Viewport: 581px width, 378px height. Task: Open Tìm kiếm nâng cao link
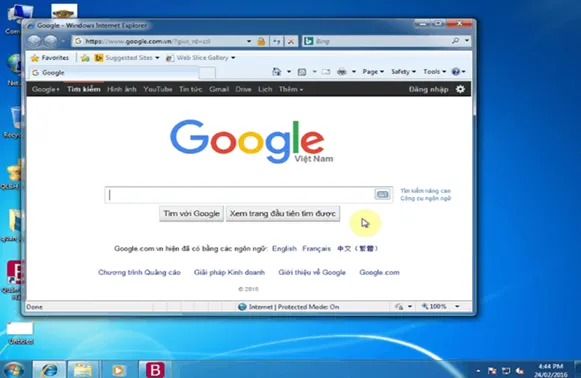click(x=425, y=191)
